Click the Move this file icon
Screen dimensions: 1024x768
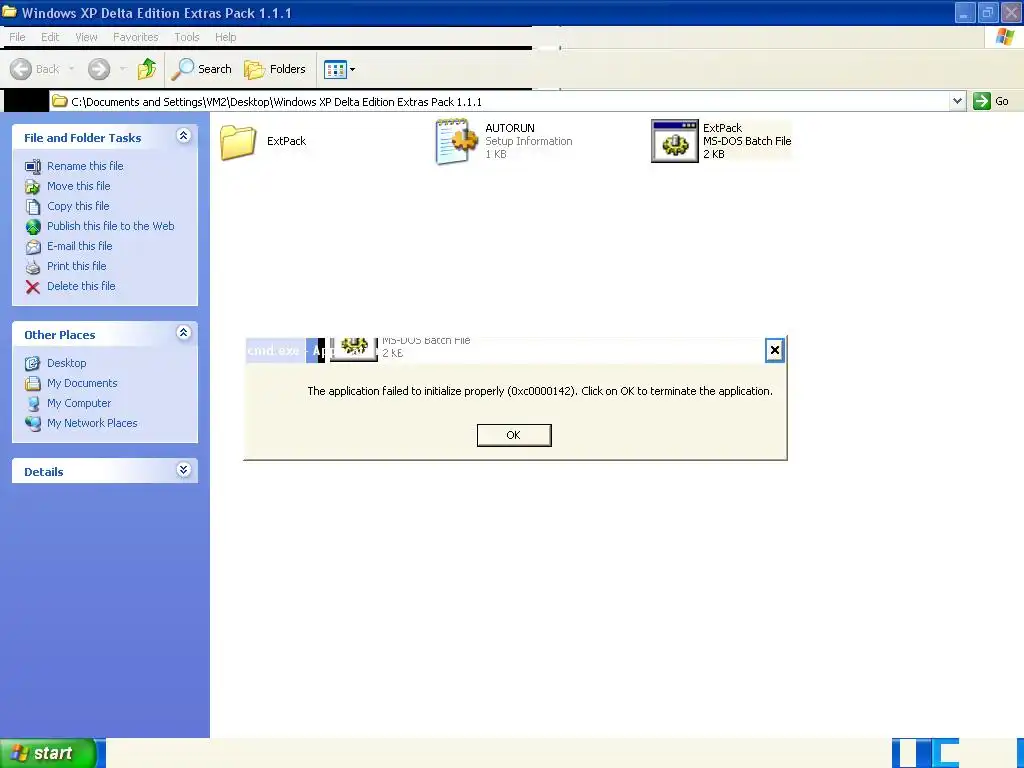tap(33, 187)
